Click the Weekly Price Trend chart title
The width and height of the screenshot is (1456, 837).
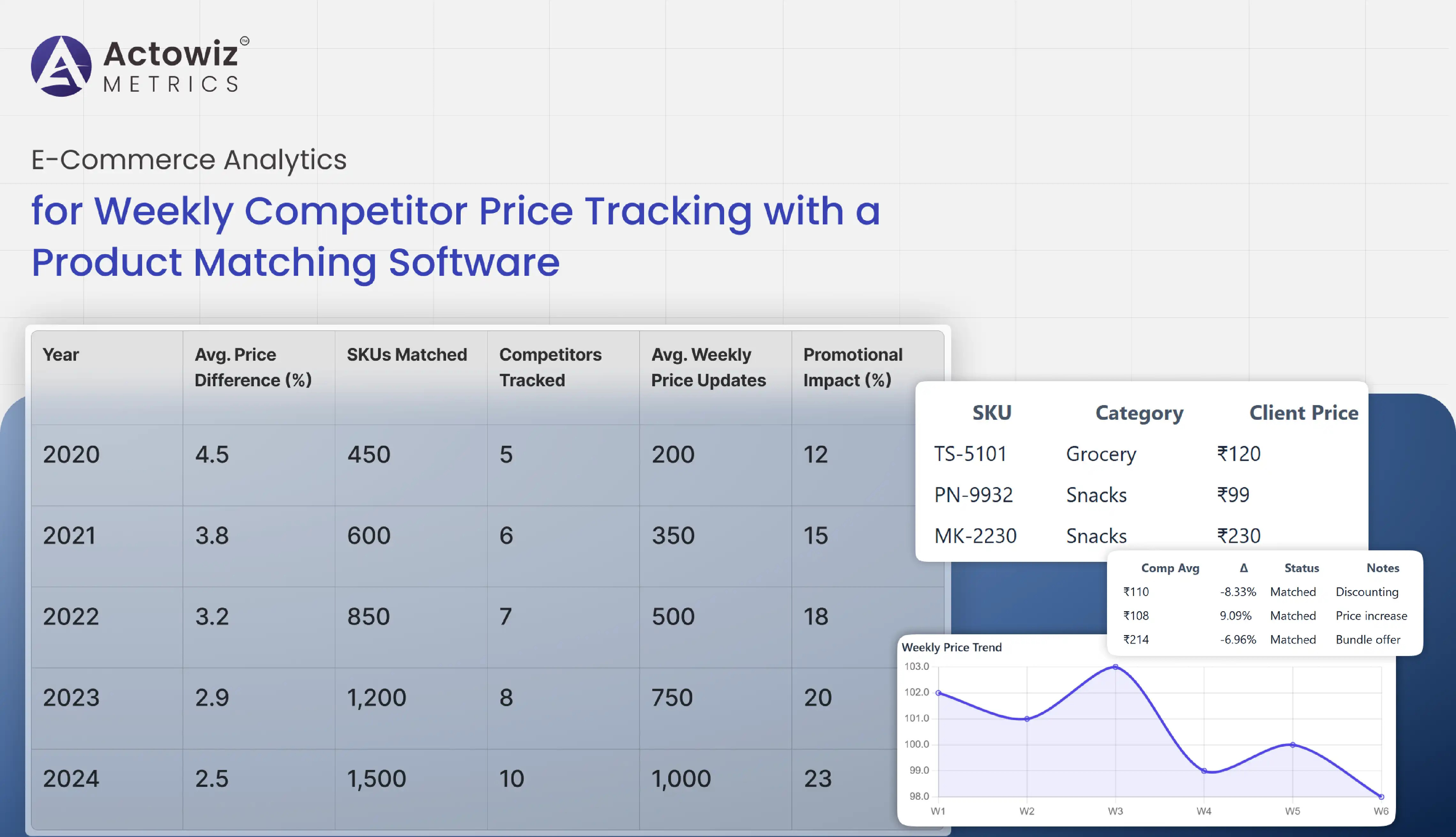pyautogui.click(x=951, y=647)
